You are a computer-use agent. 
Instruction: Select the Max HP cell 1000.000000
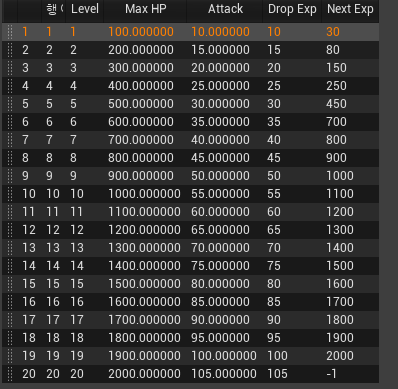tap(144, 194)
